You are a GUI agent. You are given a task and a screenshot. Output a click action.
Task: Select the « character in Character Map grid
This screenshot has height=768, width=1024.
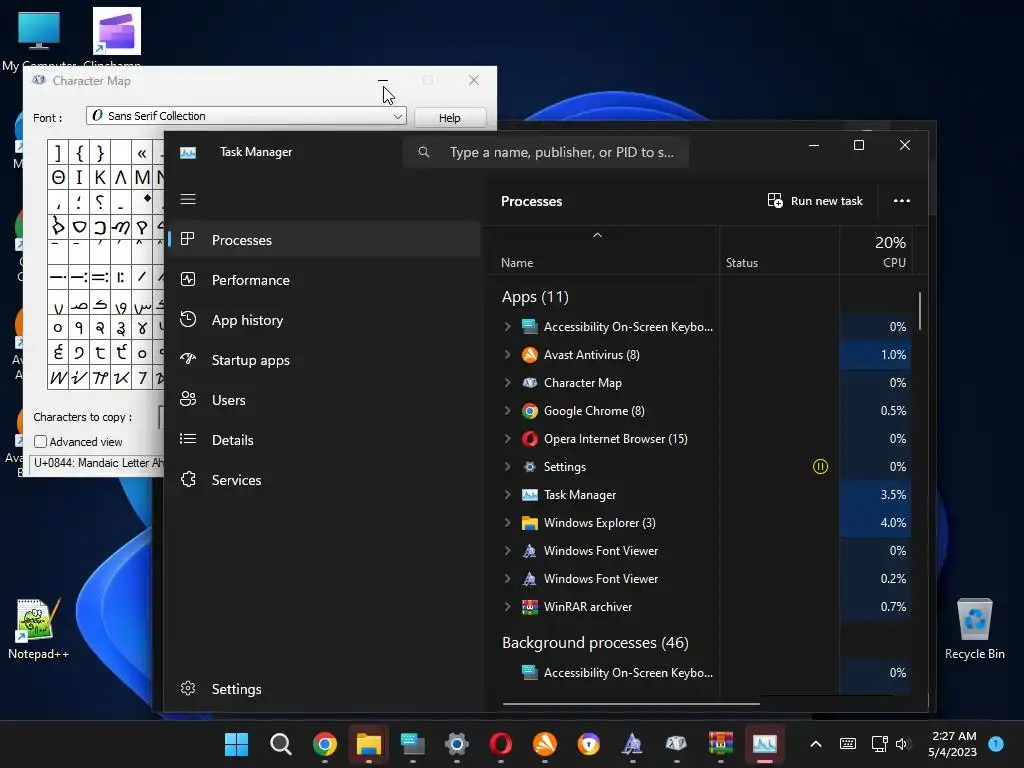click(x=142, y=153)
